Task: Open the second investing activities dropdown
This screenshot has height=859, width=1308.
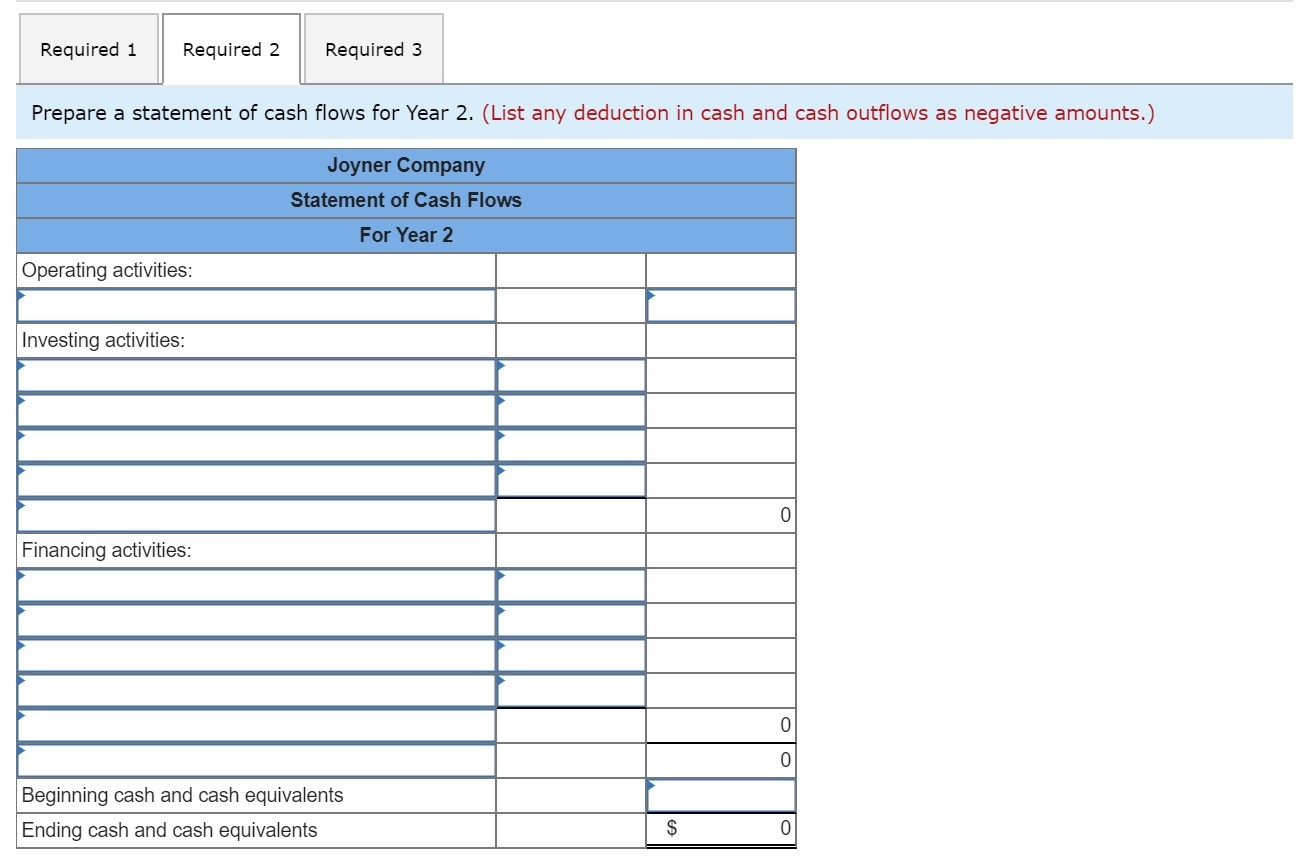Action: coord(255,410)
